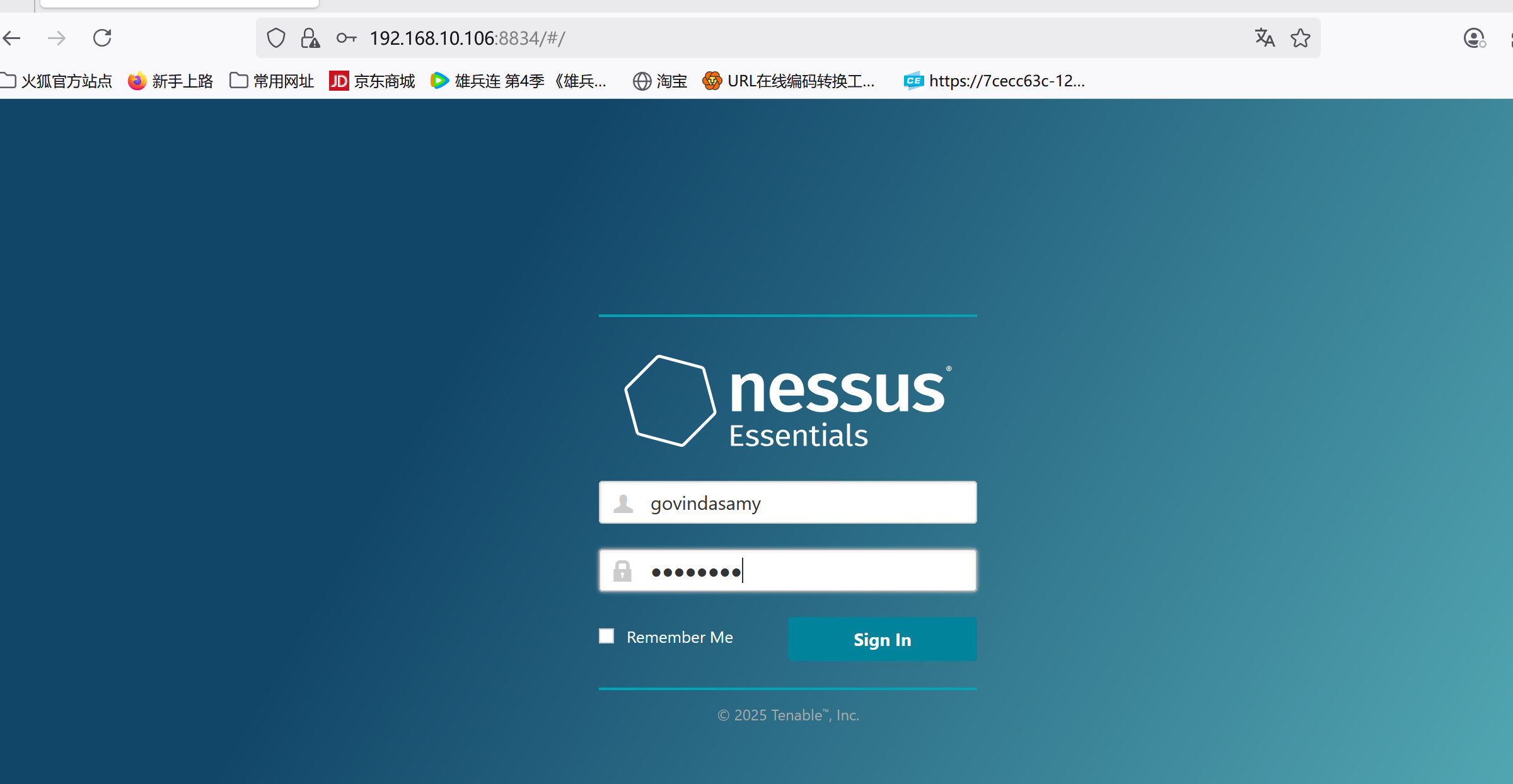Viewport: 1513px width, 784px height.
Task: Click the © 2025 Tenable, Inc. footer text
Action: [788, 715]
